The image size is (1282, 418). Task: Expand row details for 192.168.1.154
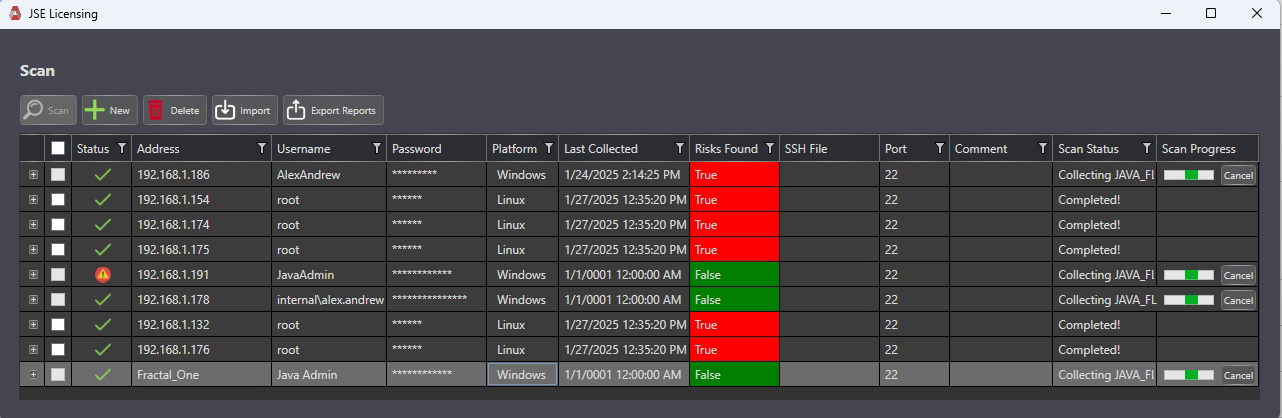point(33,200)
